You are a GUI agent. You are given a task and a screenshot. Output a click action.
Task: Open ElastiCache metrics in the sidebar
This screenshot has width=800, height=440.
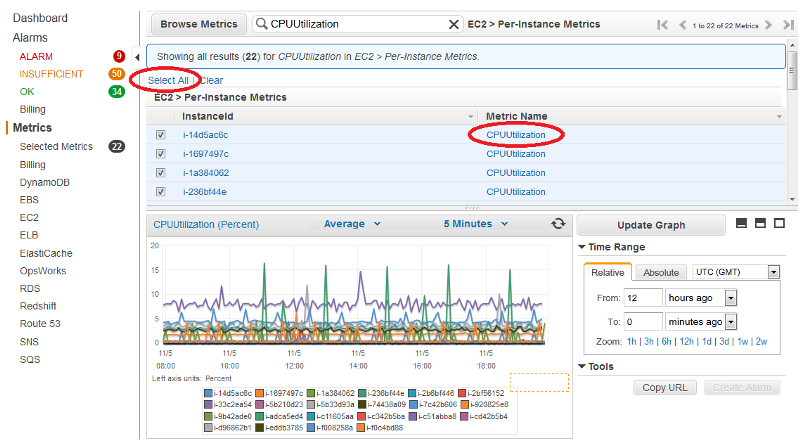coord(46,253)
